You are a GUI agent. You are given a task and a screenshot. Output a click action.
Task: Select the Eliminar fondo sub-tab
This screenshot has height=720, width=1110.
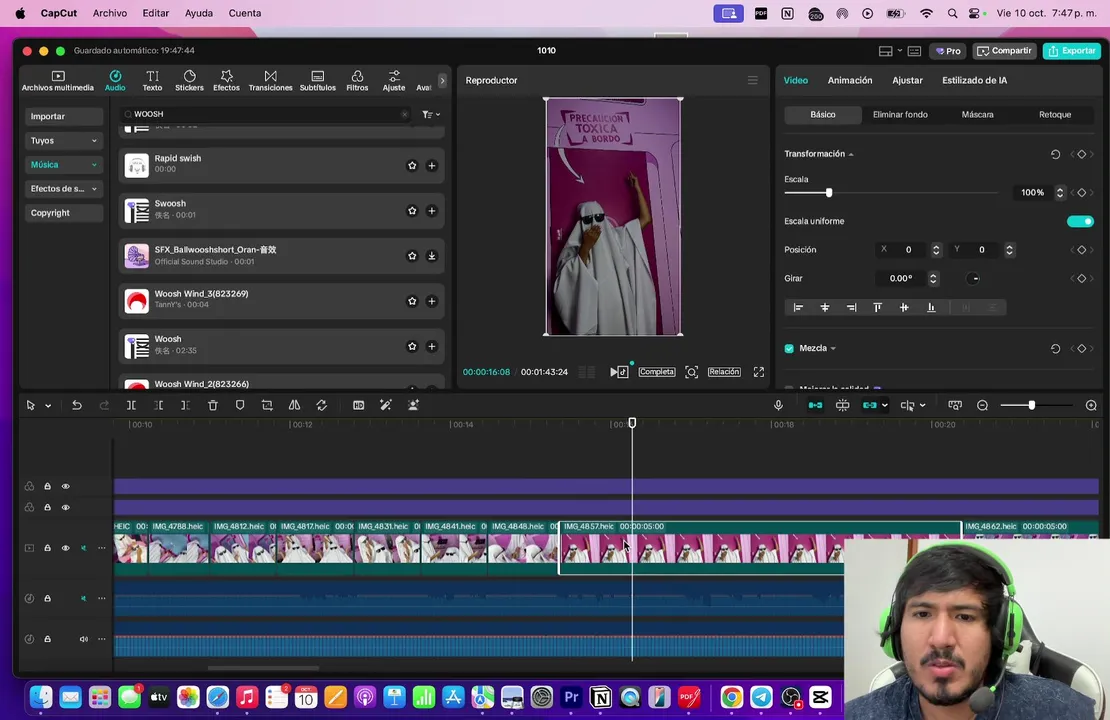point(900,114)
